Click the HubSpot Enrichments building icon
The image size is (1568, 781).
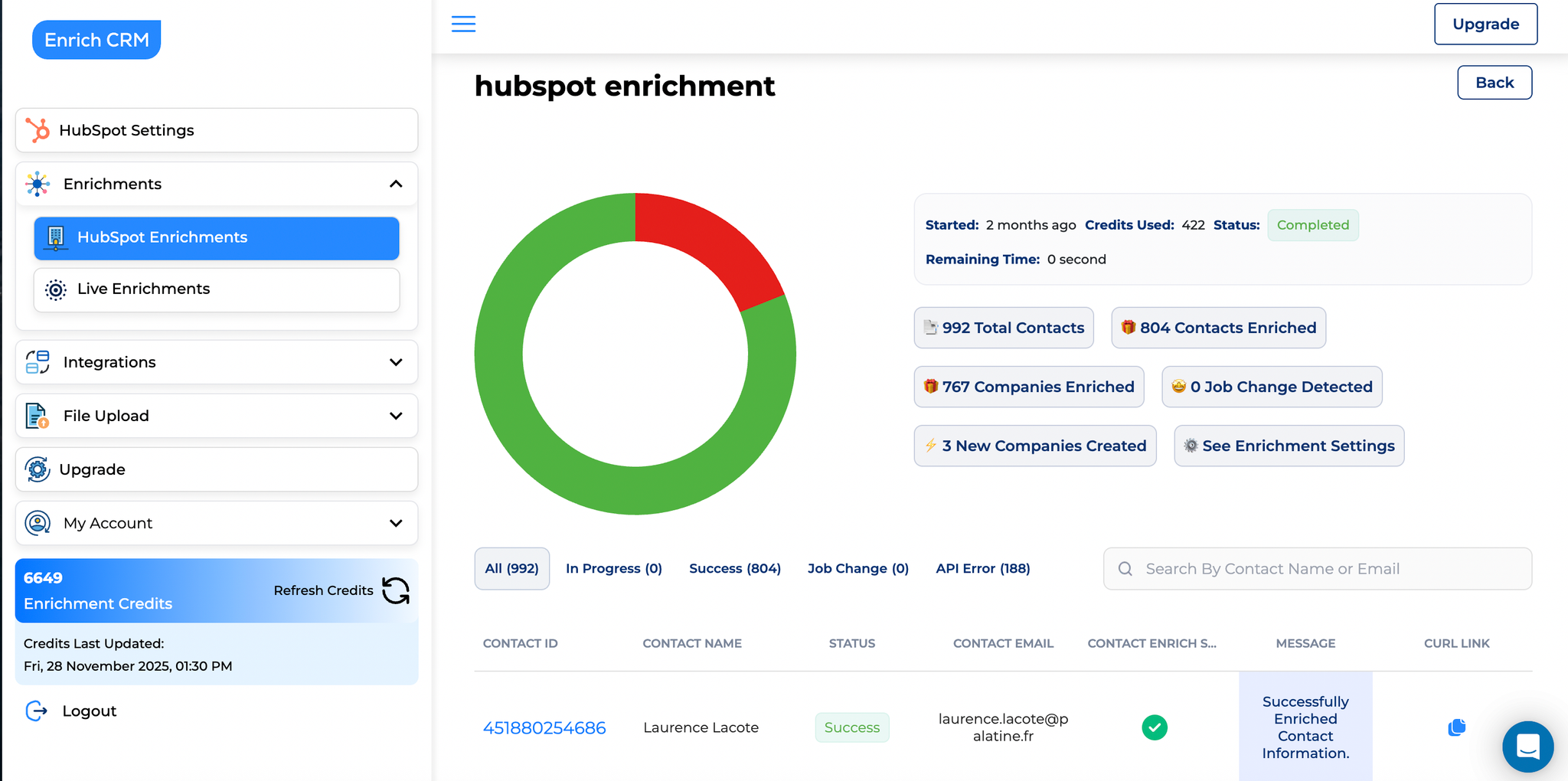[54, 238]
